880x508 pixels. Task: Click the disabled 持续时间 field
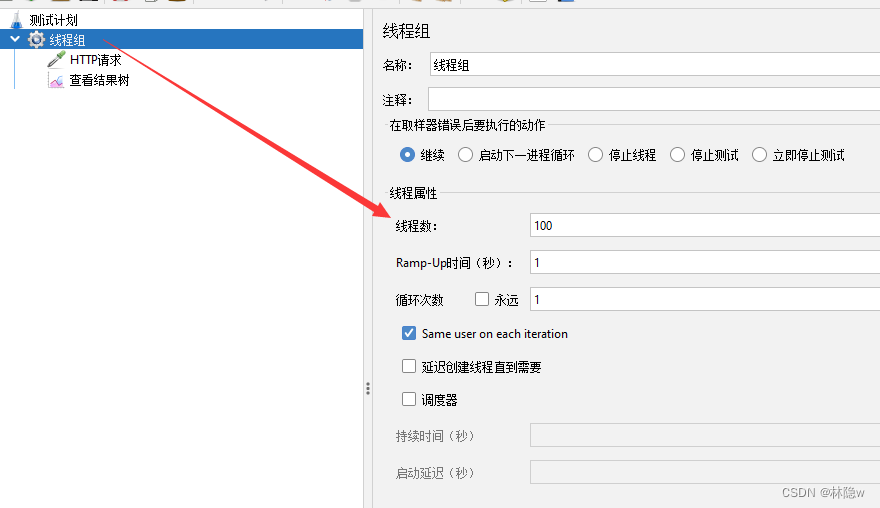[x=705, y=435]
